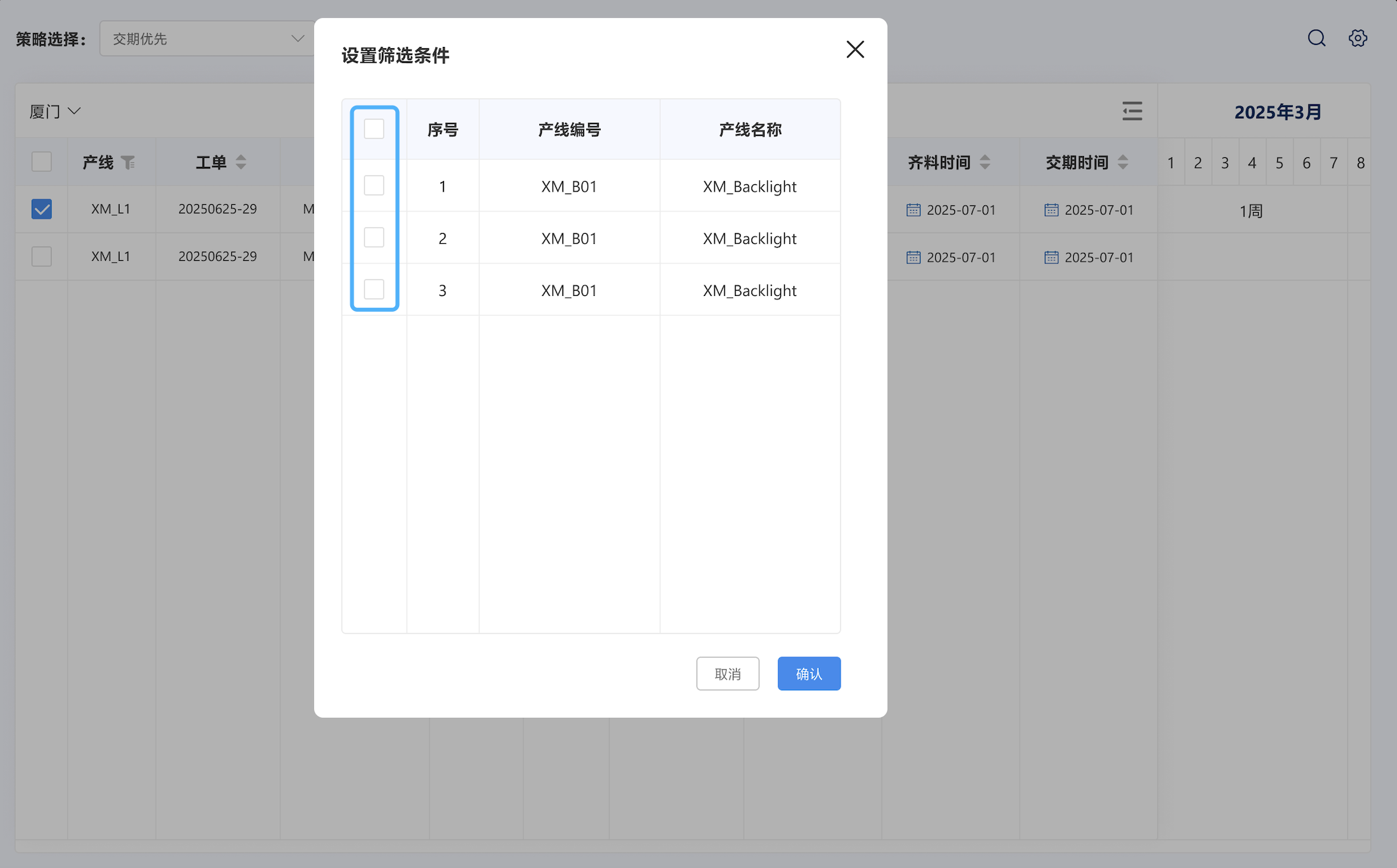Click calendar icon in second row 交期时间
The width and height of the screenshot is (1397, 868).
click(x=1051, y=258)
